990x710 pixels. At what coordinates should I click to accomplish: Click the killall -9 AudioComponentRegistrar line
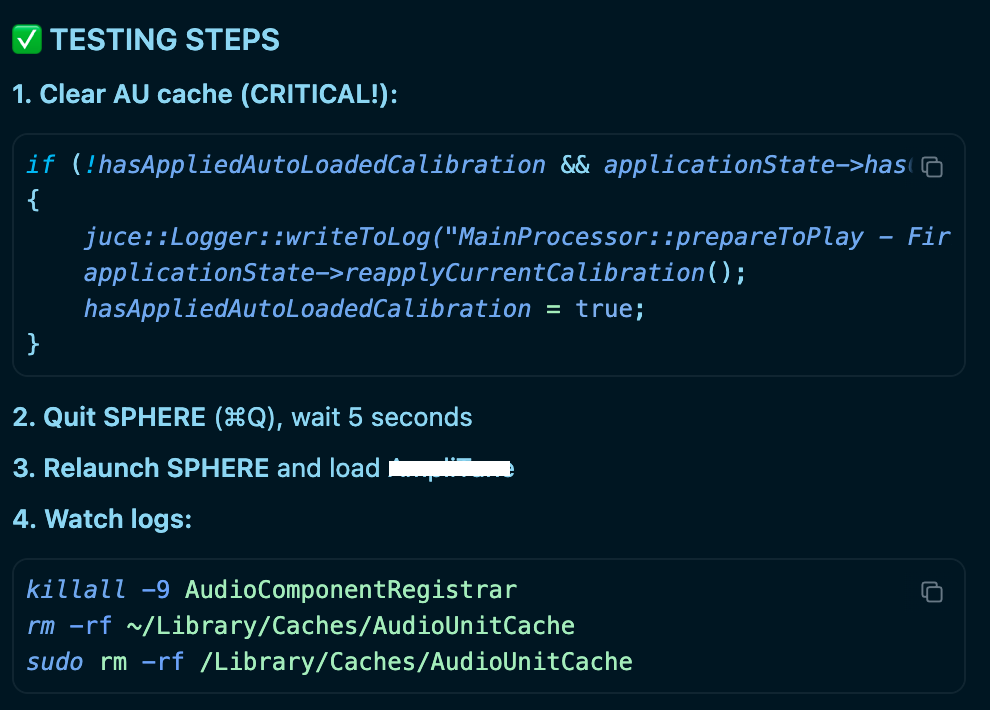272,590
